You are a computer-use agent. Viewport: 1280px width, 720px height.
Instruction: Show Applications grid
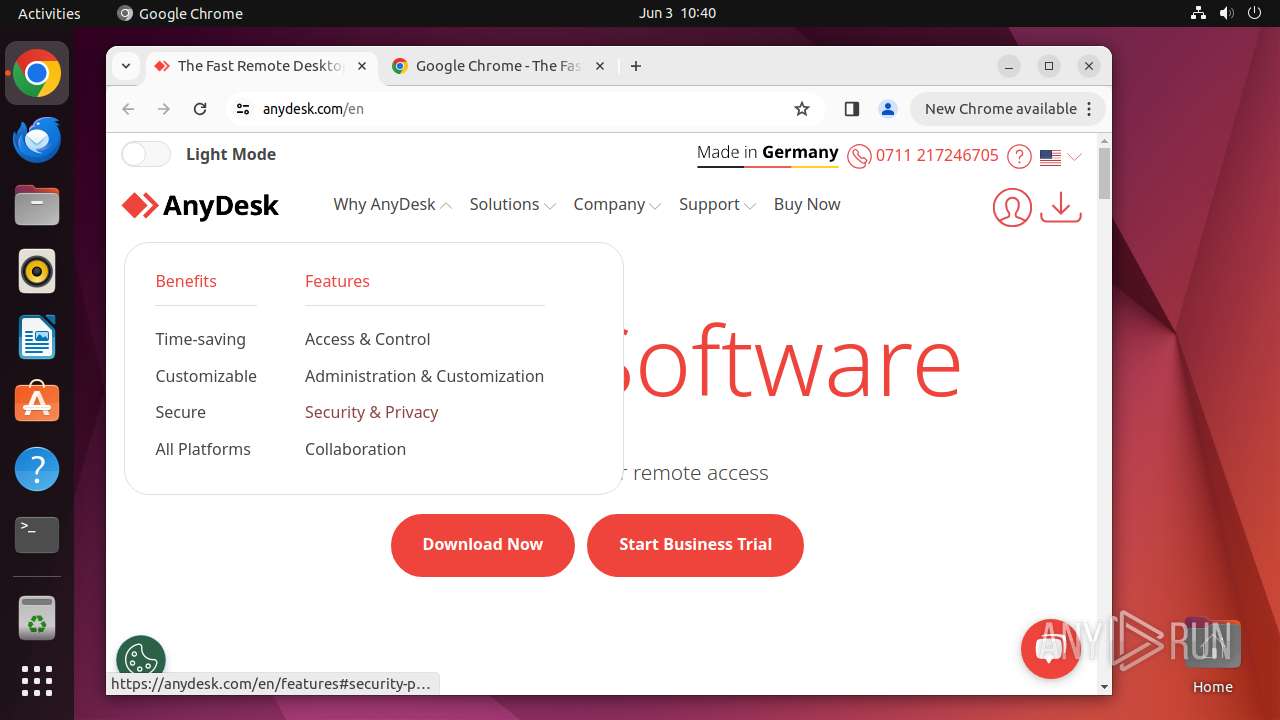(x=37, y=681)
